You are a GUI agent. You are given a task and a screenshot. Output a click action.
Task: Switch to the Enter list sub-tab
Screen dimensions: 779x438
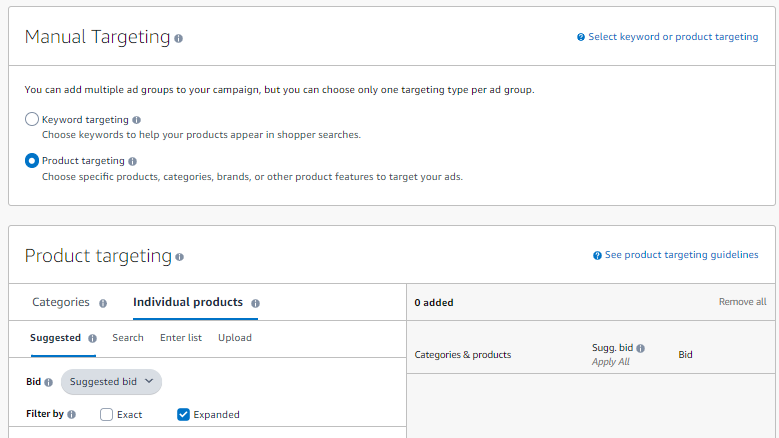(x=181, y=338)
